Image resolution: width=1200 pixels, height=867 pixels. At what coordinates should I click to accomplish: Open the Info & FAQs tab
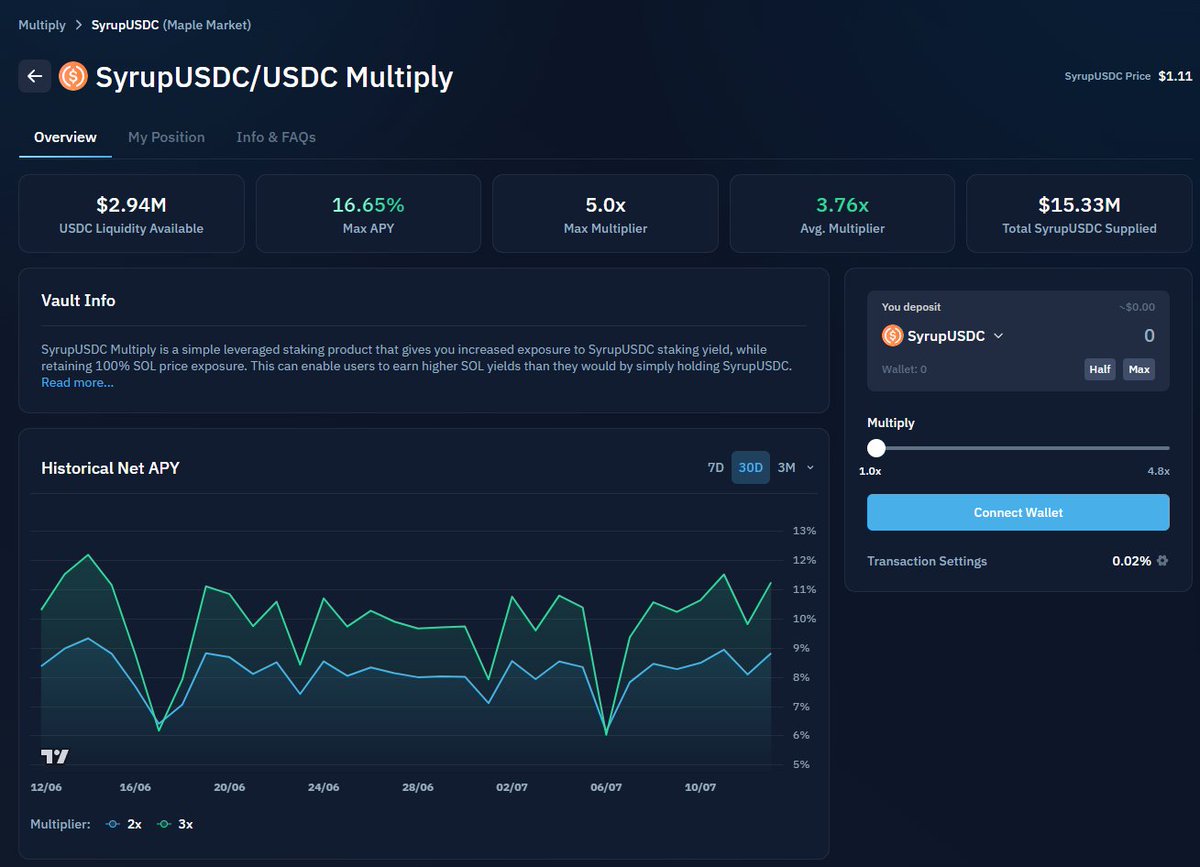276,137
